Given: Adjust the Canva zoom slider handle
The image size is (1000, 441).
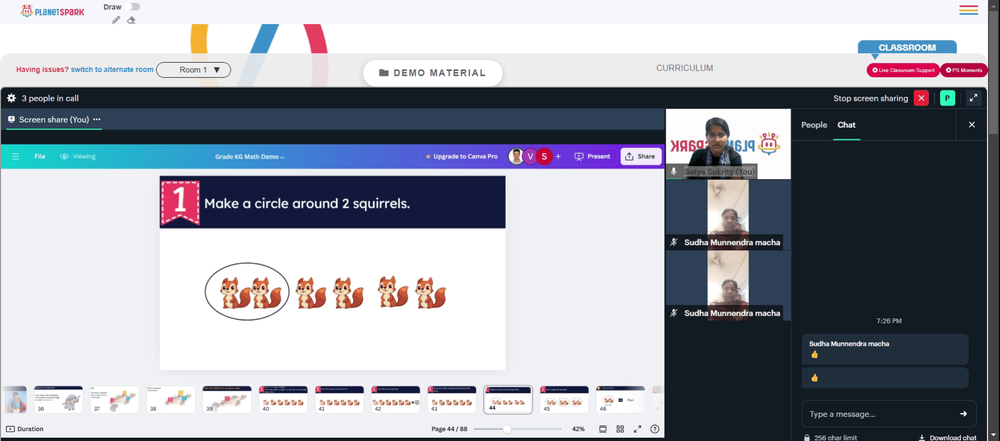Looking at the screenshot, I should 507,429.
